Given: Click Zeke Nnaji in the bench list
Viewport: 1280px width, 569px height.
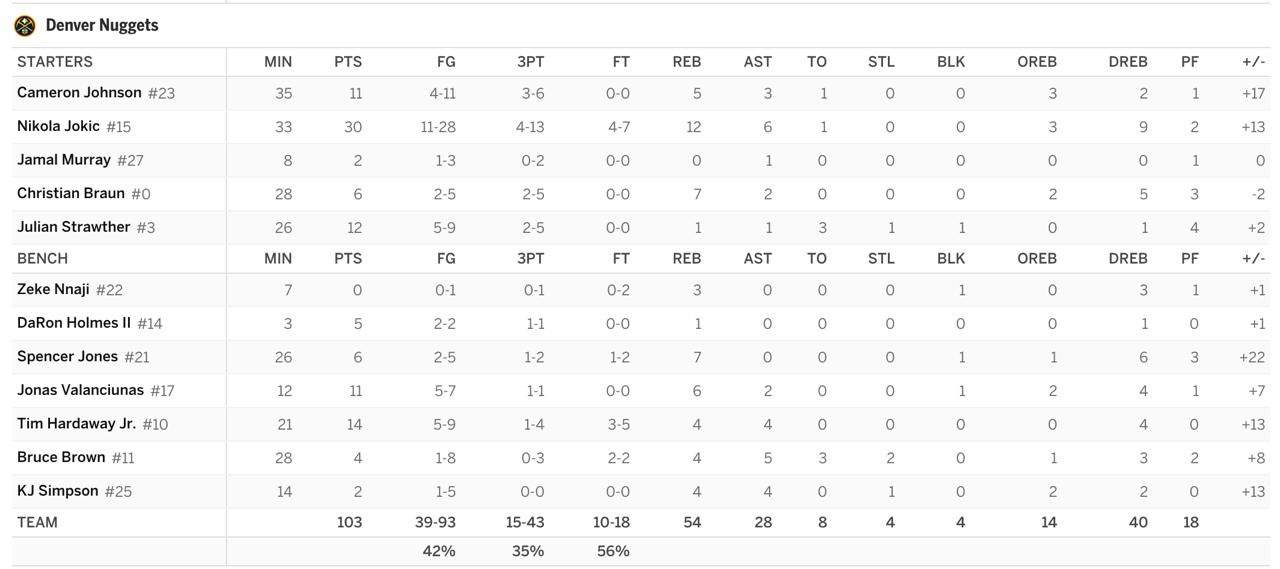Looking at the screenshot, I should coord(53,290).
